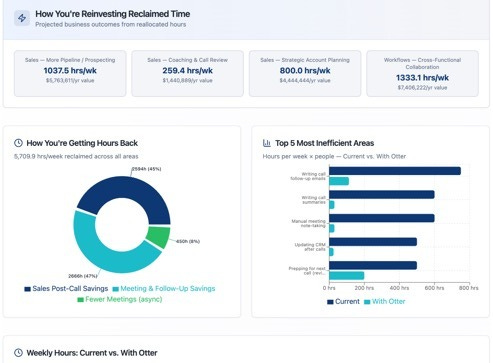Click the '800.0 hrs/wk' value
This screenshot has width=493, height=363.
click(x=305, y=71)
